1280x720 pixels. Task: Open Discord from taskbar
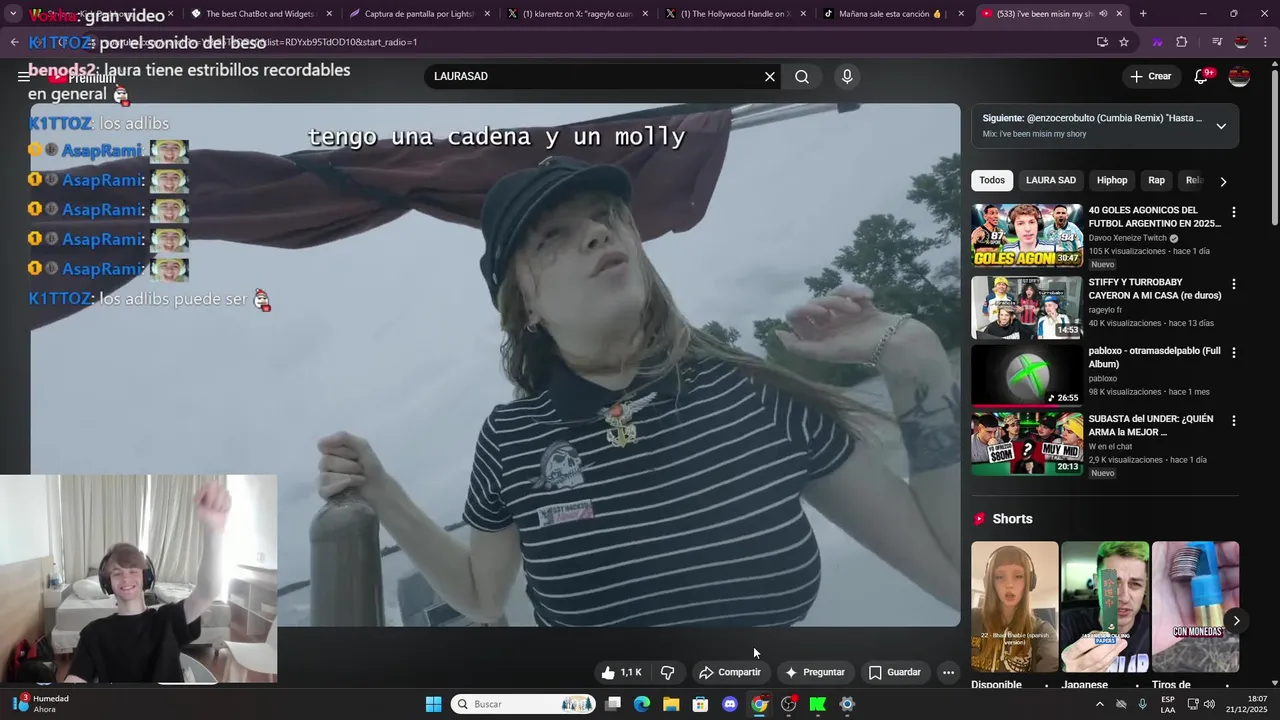tap(730, 704)
